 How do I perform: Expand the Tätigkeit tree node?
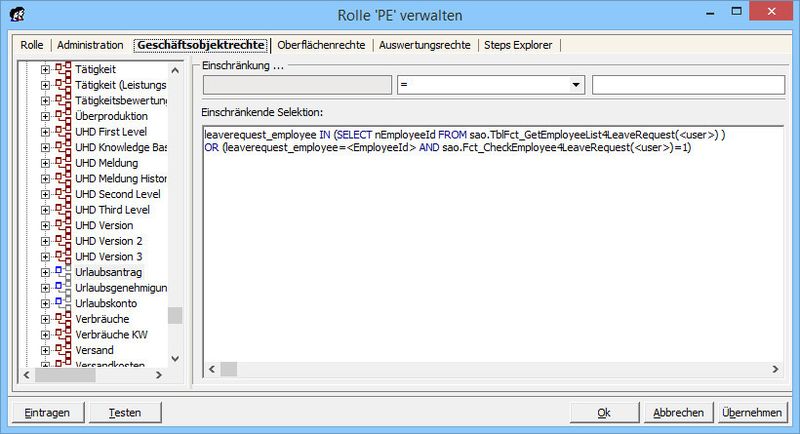(45, 69)
